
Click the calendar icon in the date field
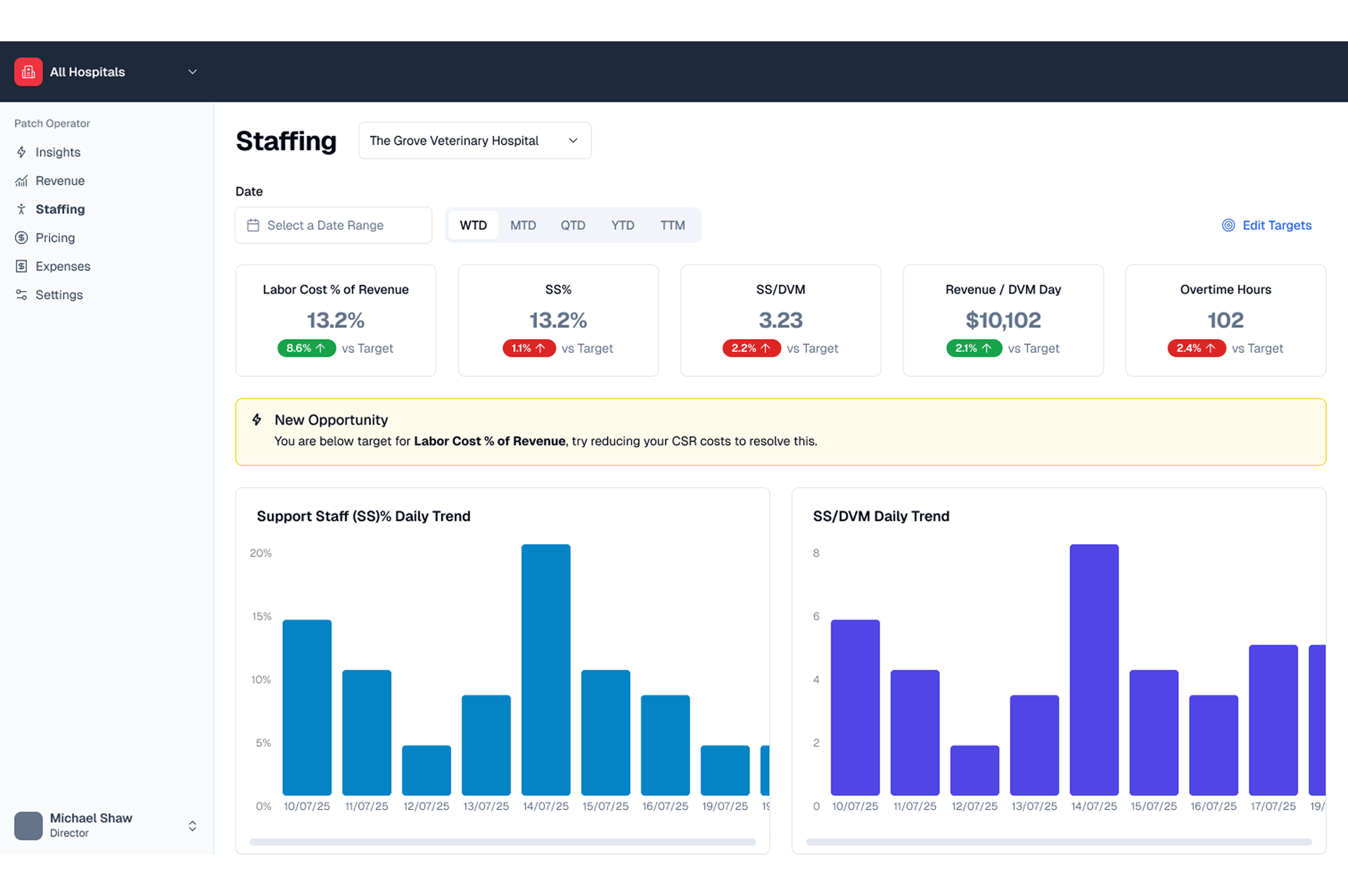click(x=253, y=225)
